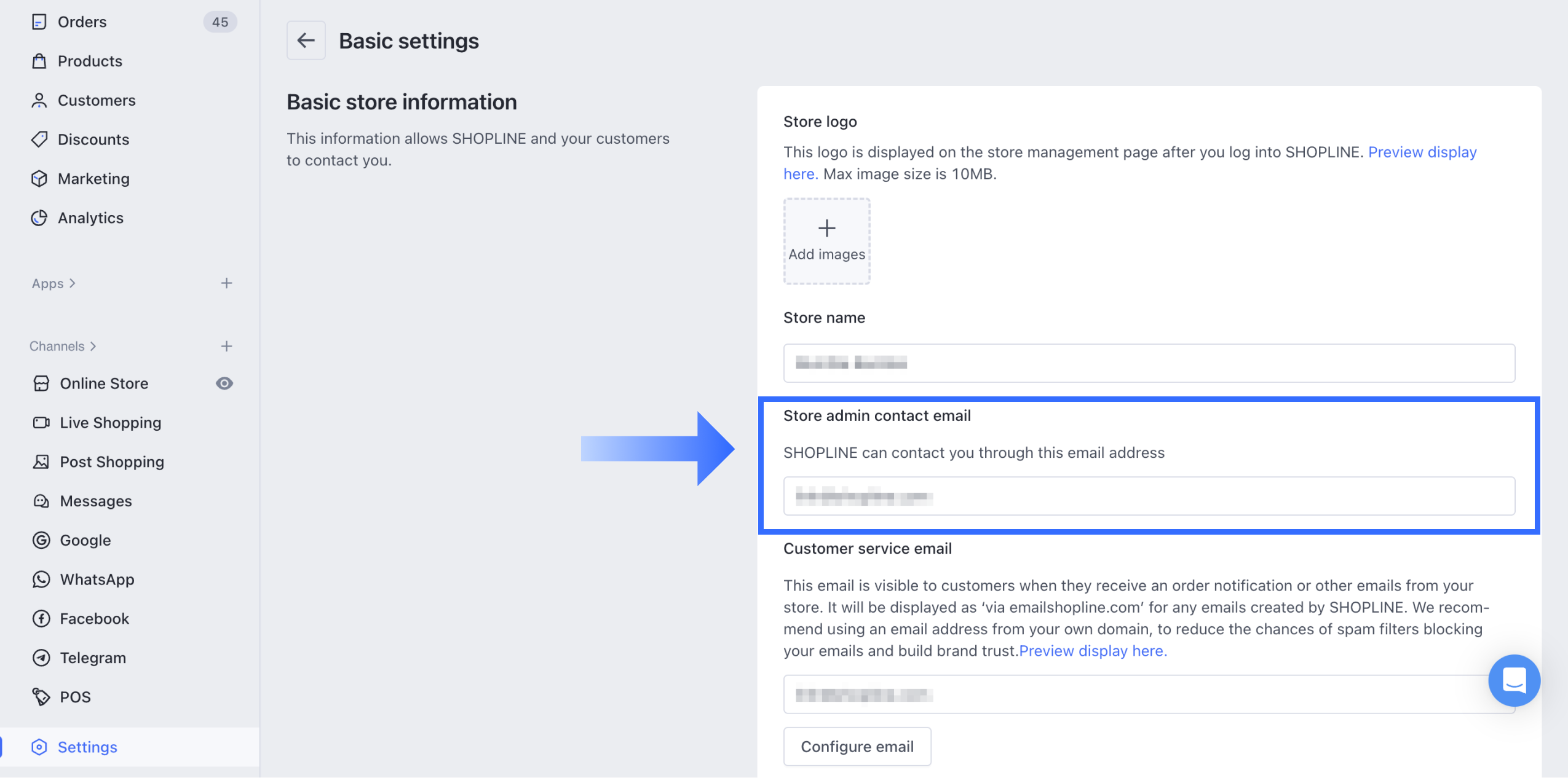Go to the Analytics menu item
This screenshot has height=778, width=1568.
click(x=90, y=218)
